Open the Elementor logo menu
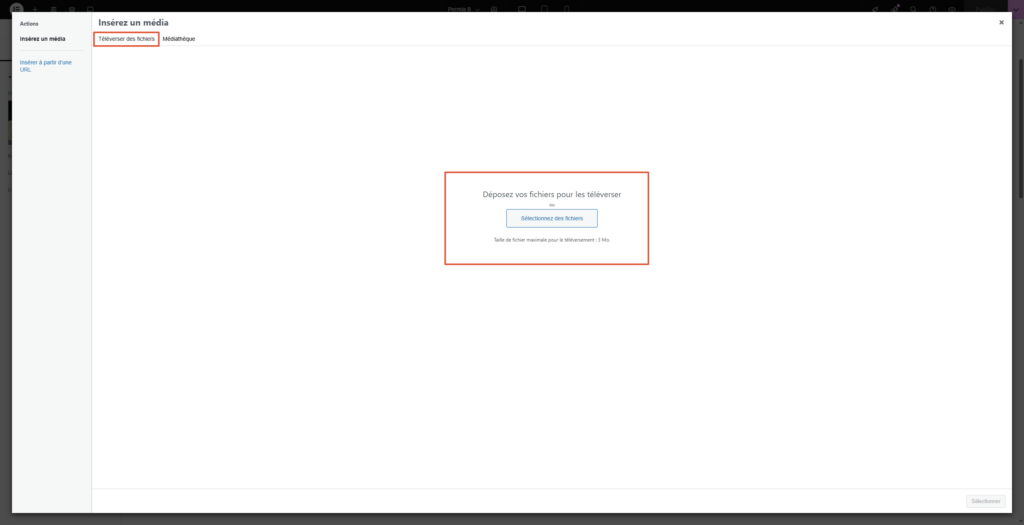The width and height of the screenshot is (1024, 525). pyautogui.click(x=16, y=8)
